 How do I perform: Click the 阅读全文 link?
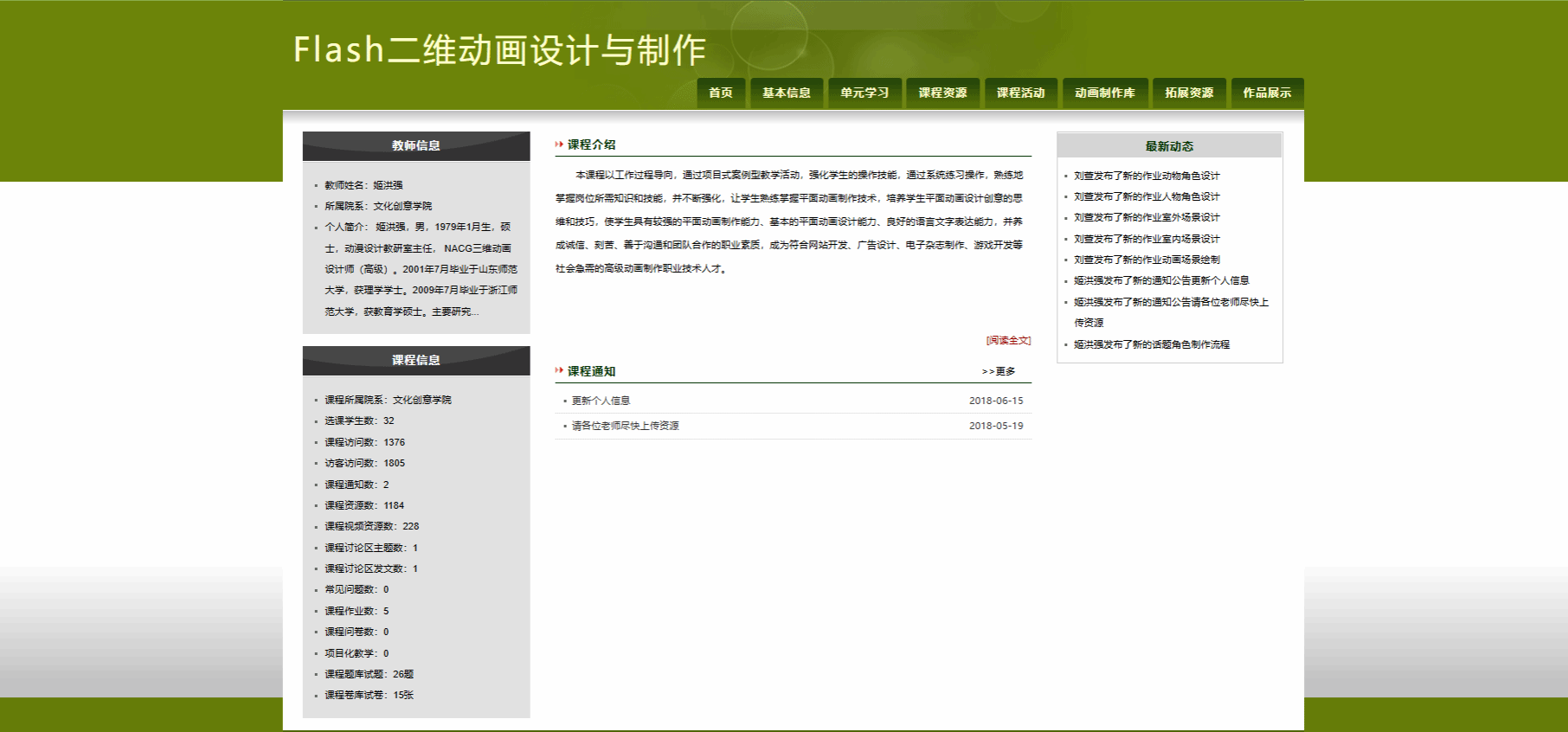pyautogui.click(x=1008, y=340)
